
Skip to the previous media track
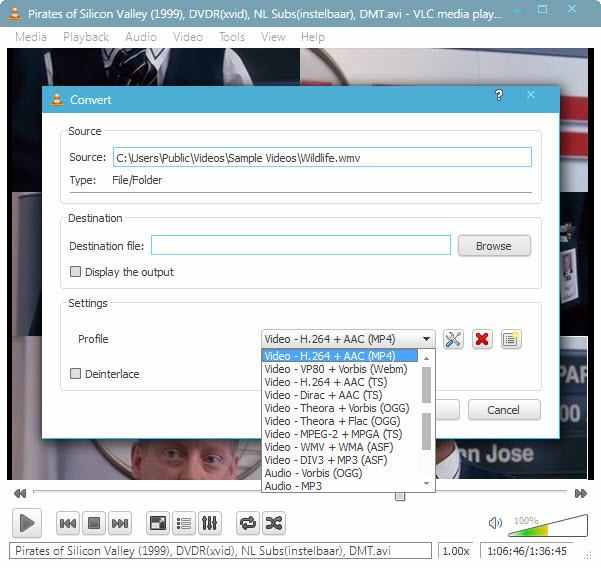[x=68, y=522]
